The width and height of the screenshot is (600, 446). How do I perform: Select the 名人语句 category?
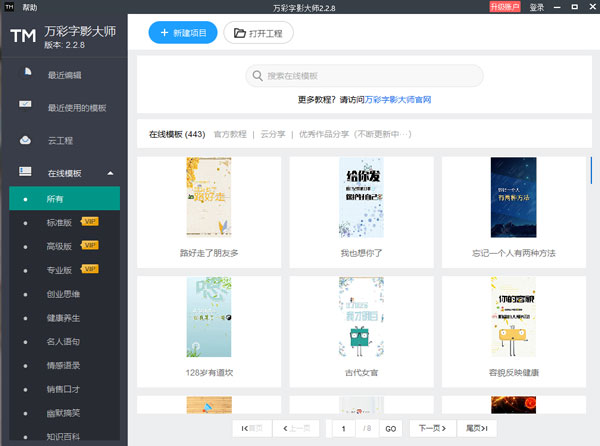tap(64, 341)
